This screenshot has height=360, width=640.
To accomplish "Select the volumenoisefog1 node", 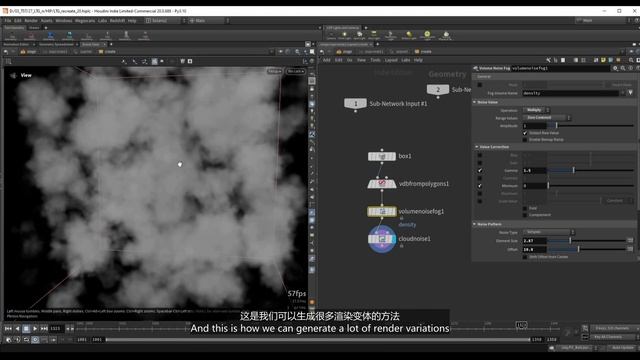I will 382,211.
